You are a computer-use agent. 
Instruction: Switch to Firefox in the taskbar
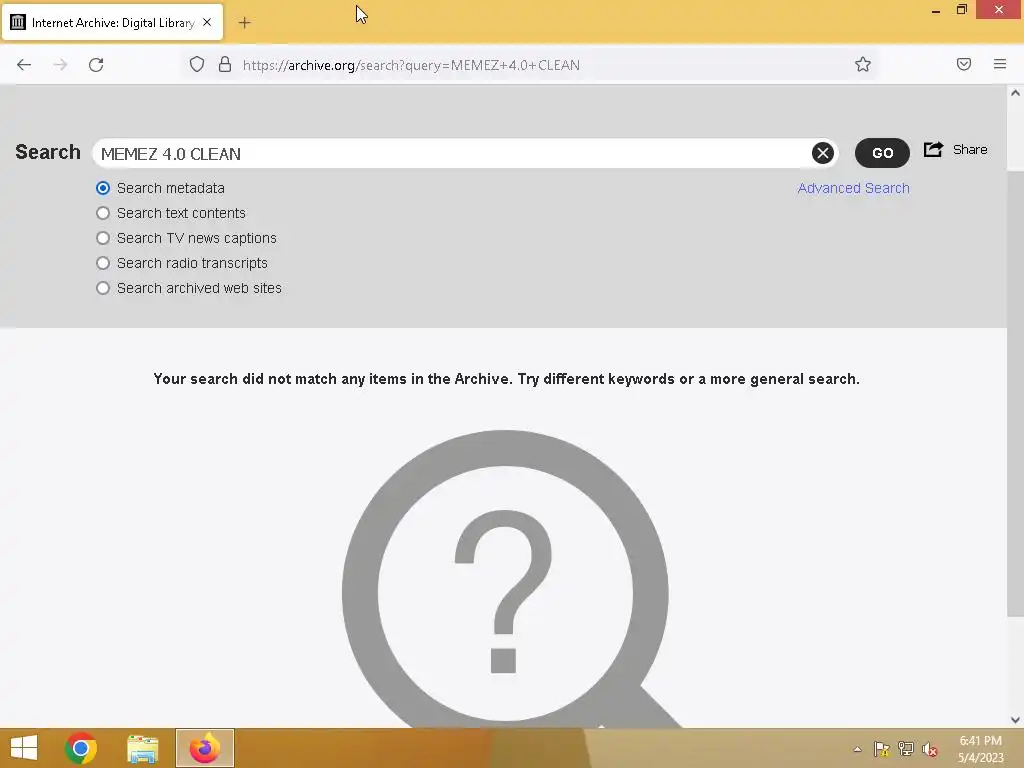[204, 748]
